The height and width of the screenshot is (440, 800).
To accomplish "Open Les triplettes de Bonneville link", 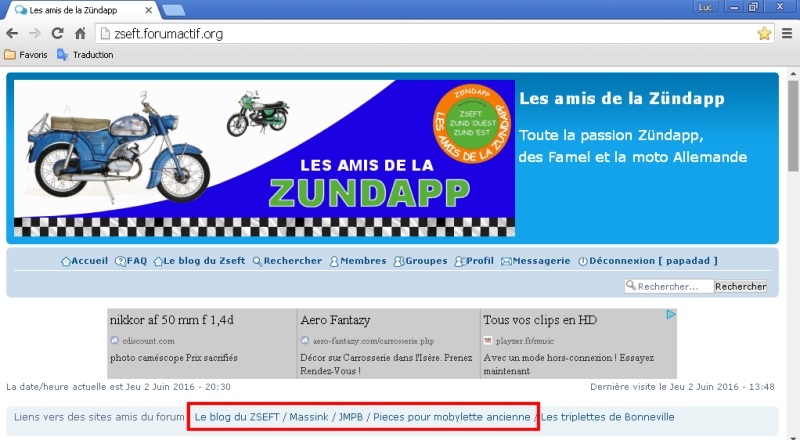I will [608, 417].
